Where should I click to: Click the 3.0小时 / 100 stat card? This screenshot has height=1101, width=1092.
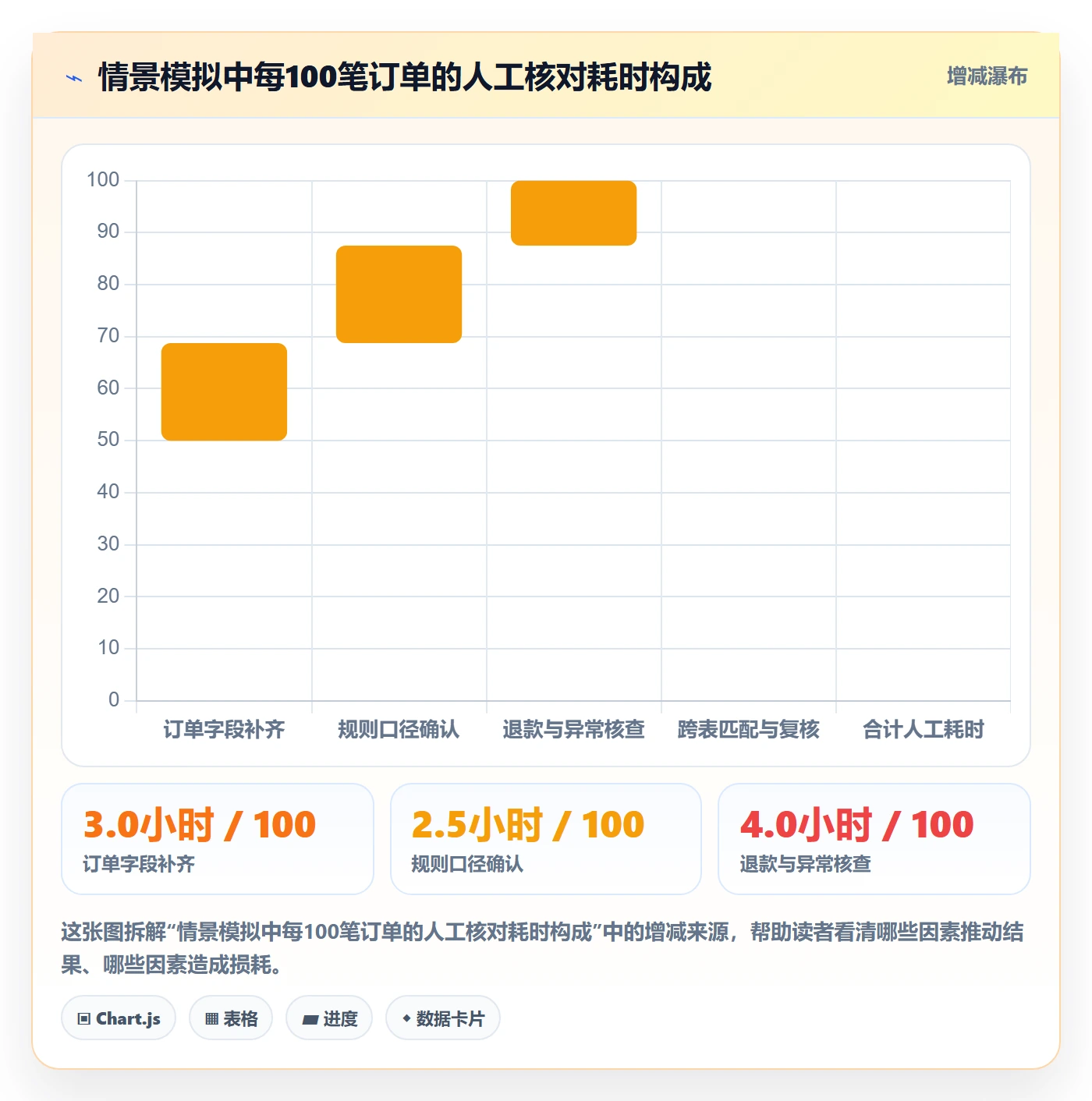pyautogui.click(x=218, y=839)
